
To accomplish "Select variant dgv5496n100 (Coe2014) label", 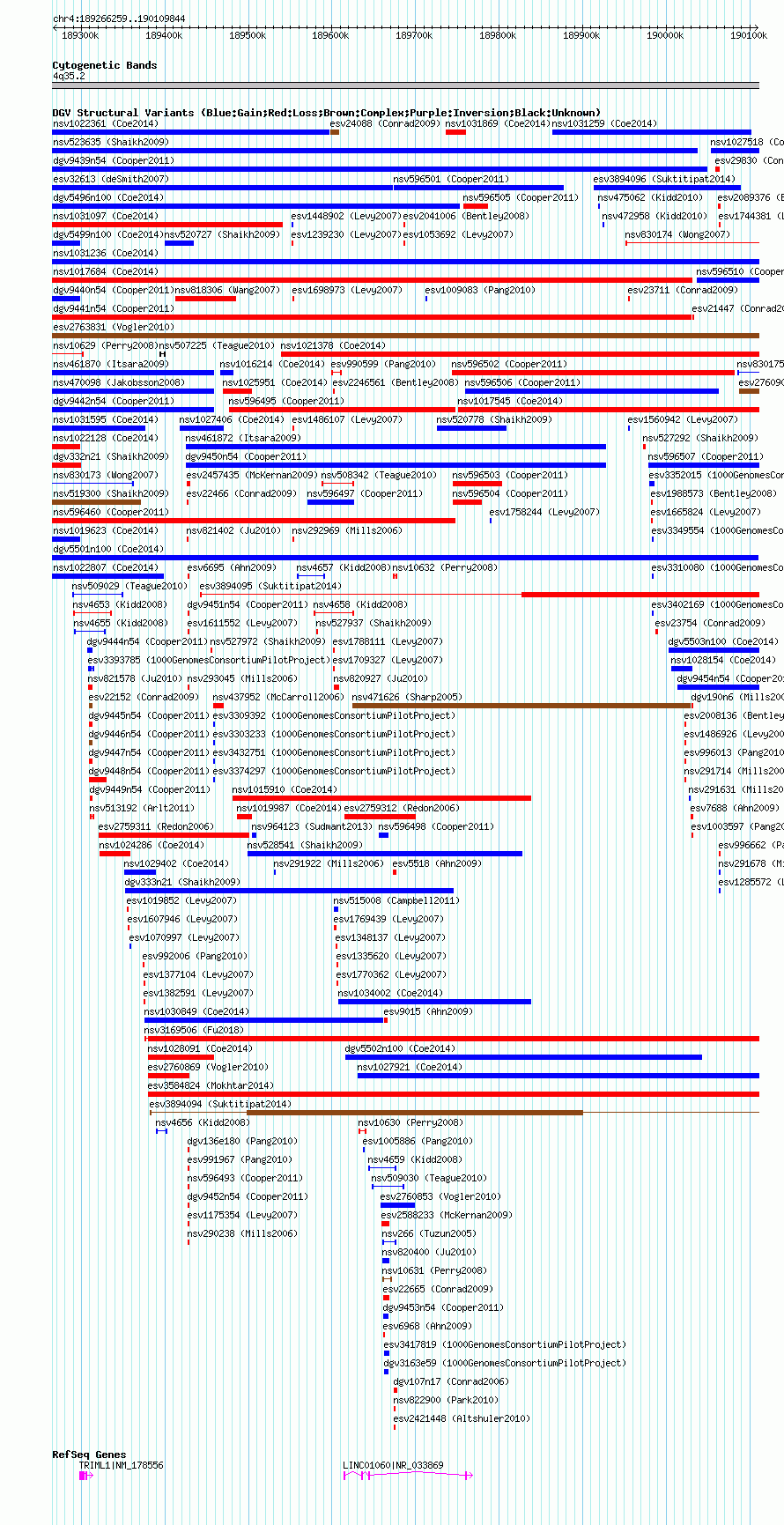I will tap(108, 197).
